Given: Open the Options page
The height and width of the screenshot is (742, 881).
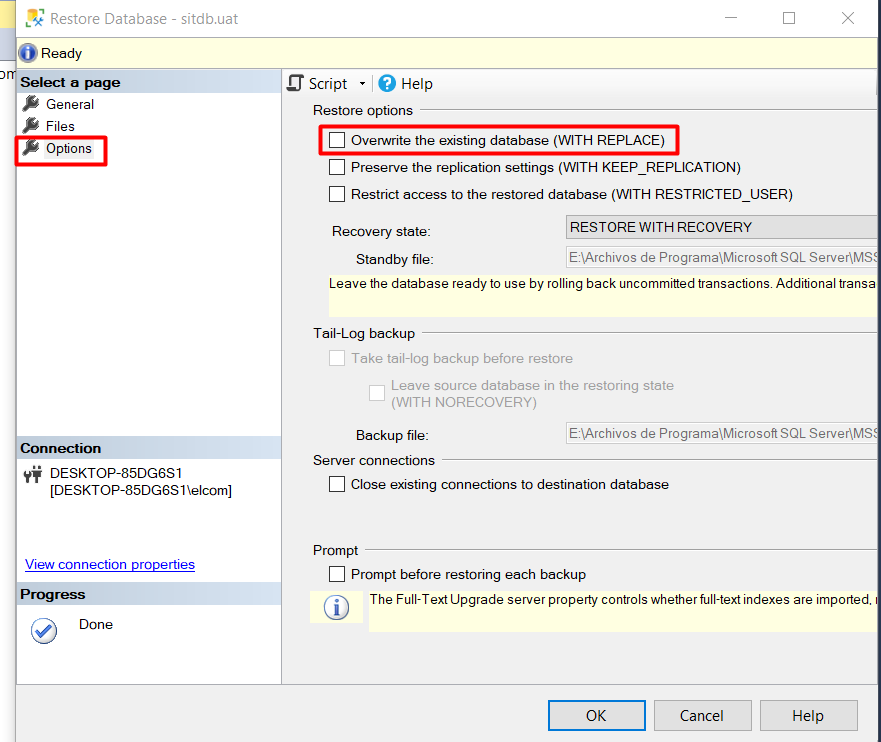Looking at the screenshot, I should [x=68, y=149].
